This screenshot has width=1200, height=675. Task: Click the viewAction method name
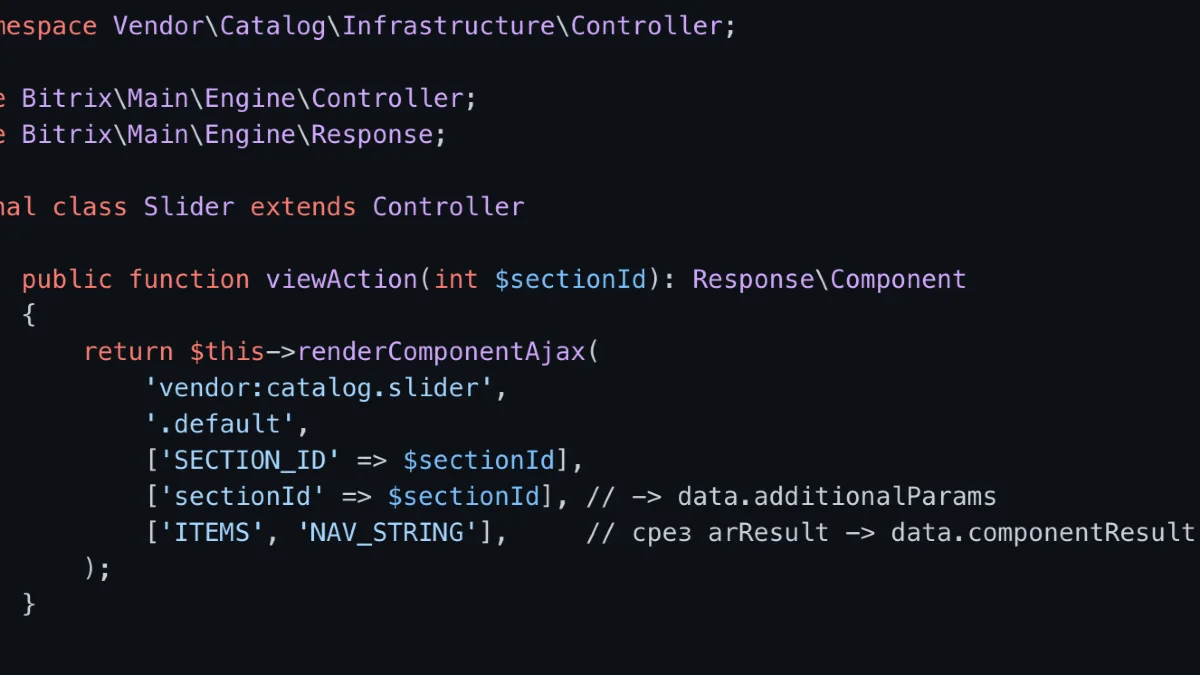341,279
